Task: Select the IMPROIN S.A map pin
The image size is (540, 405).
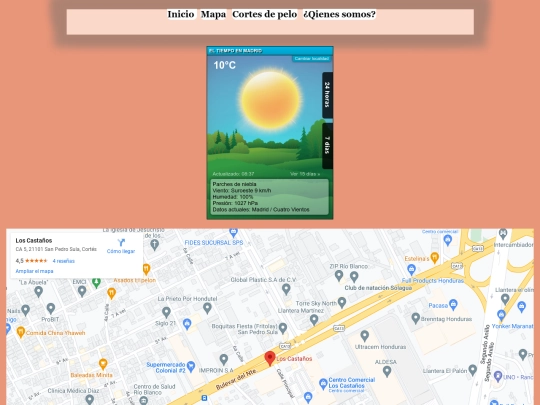Action: [224, 359]
